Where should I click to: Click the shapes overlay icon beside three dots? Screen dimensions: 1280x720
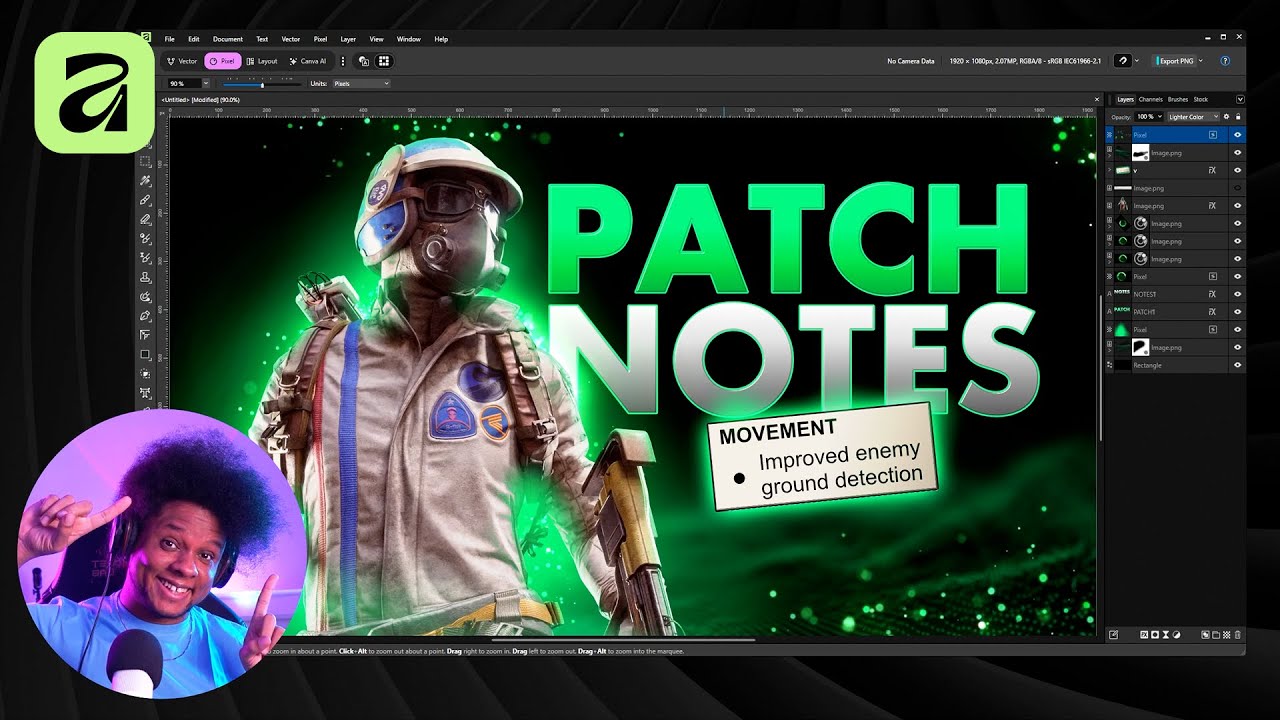[x=363, y=61]
